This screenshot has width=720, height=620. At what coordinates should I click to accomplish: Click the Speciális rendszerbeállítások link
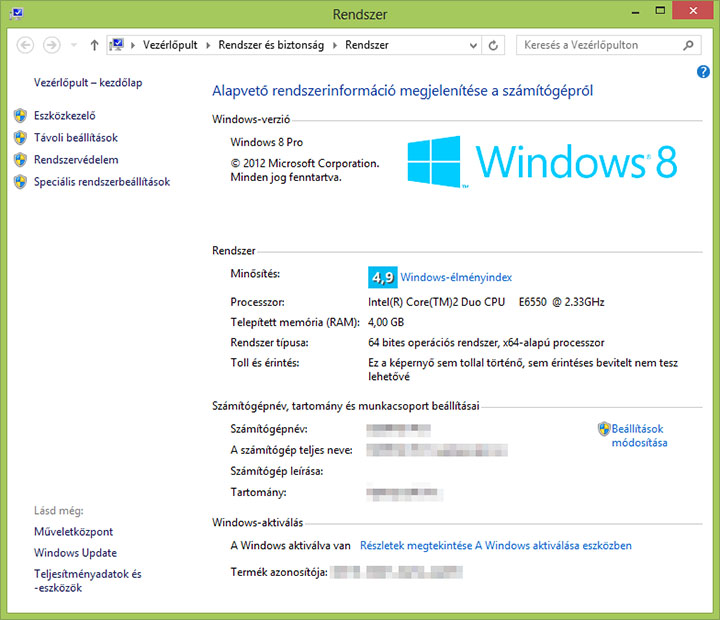point(101,182)
